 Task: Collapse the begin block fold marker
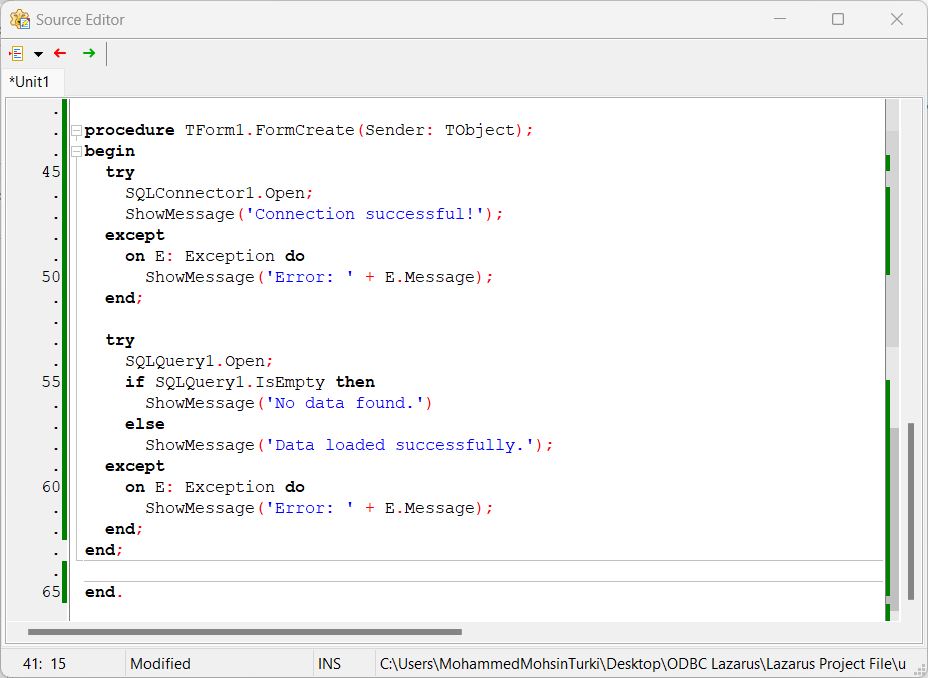(x=76, y=152)
